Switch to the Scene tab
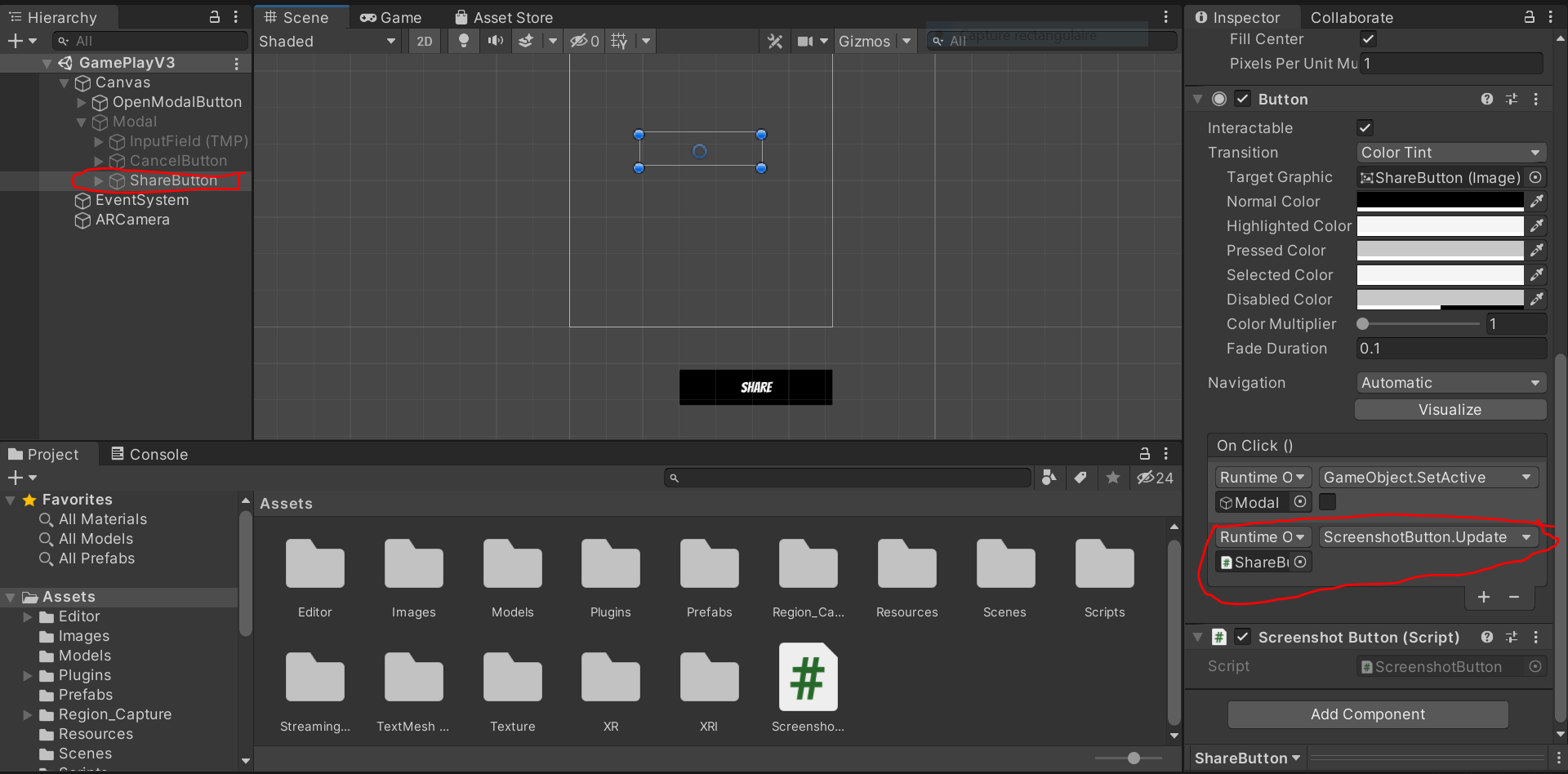The image size is (1568, 774). point(296,17)
